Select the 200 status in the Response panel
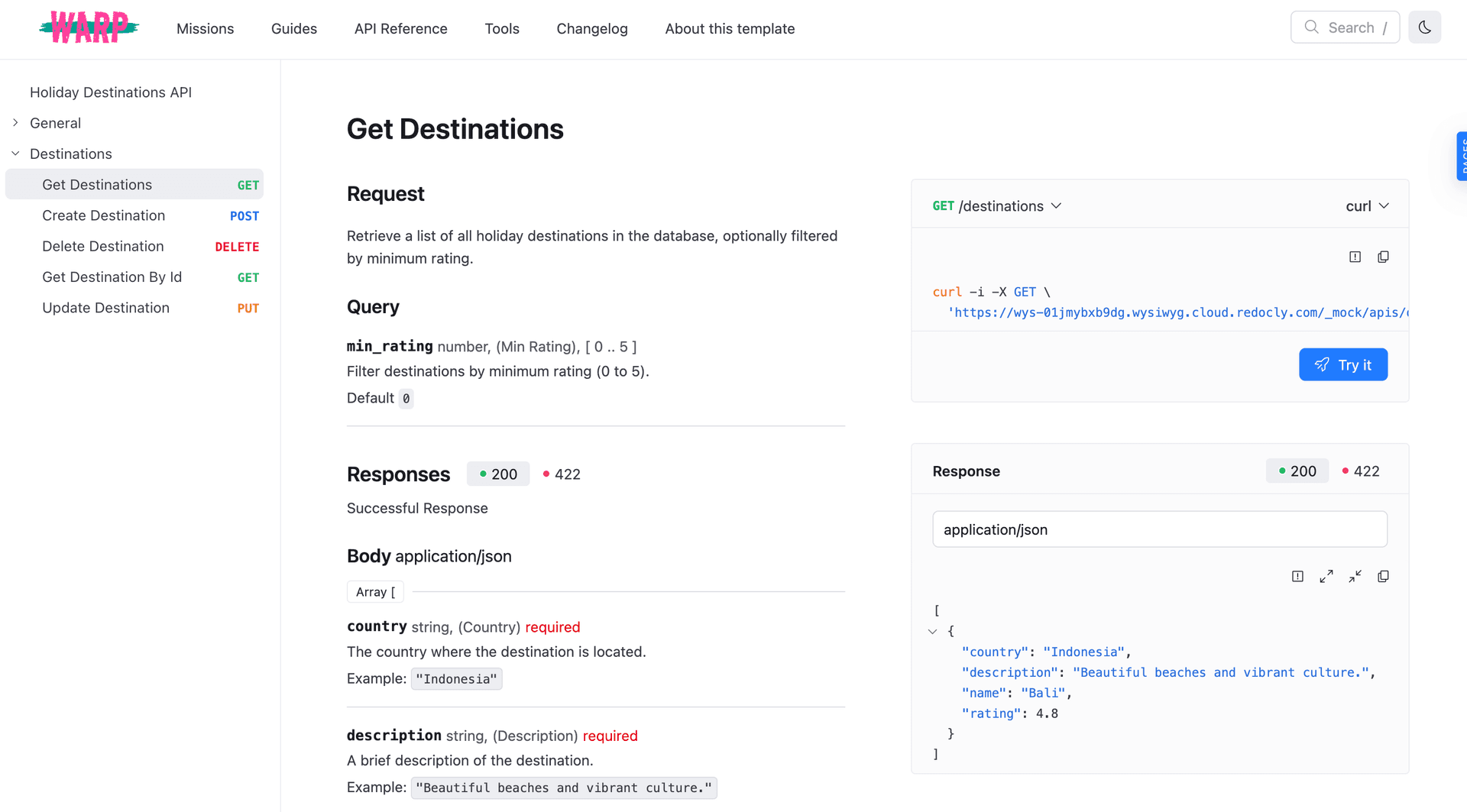The width and height of the screenshot is (1467, 812). pyautogui.click(x=1297, y=471)
